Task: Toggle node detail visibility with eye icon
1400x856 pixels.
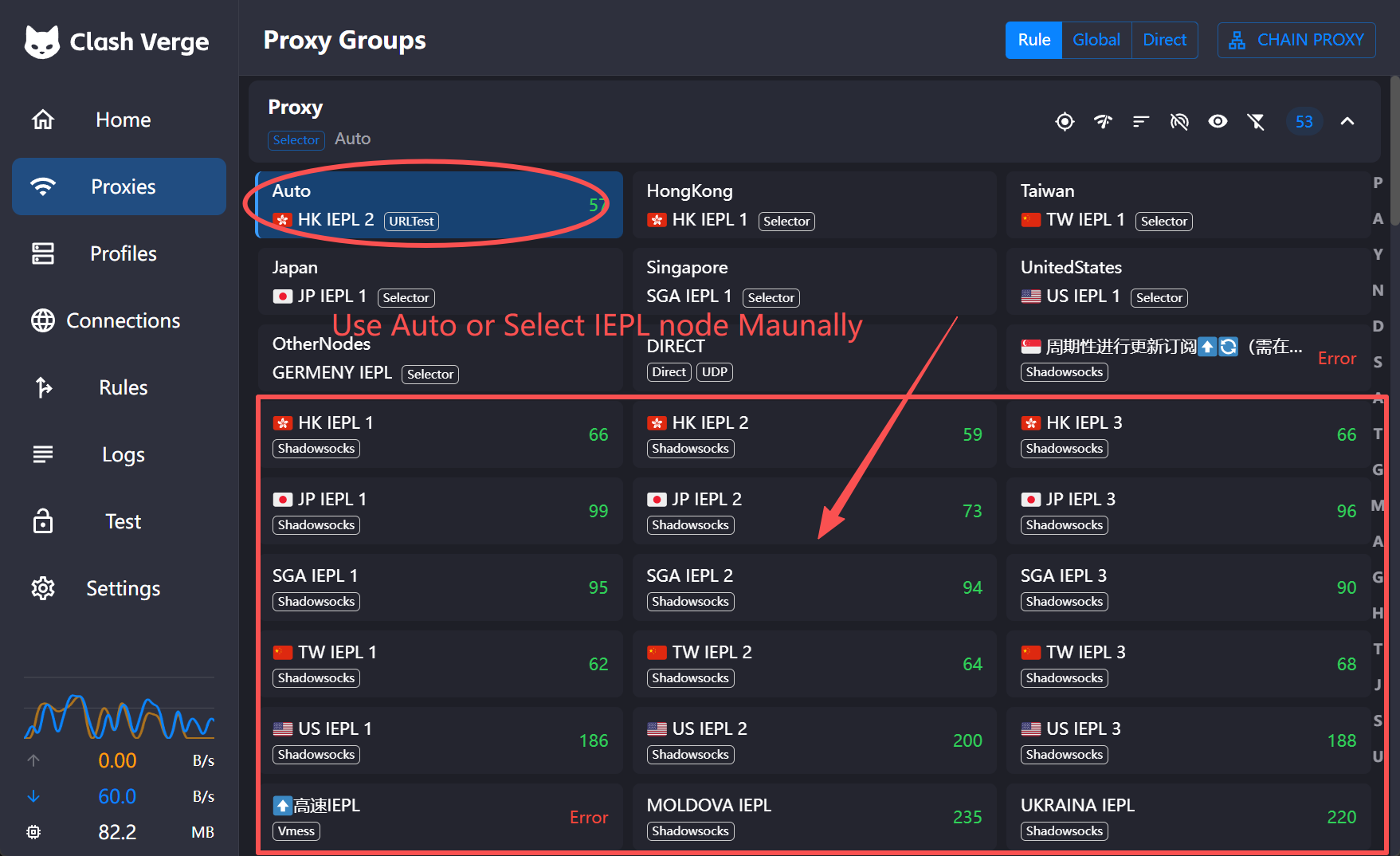Action: [1218, 121]
